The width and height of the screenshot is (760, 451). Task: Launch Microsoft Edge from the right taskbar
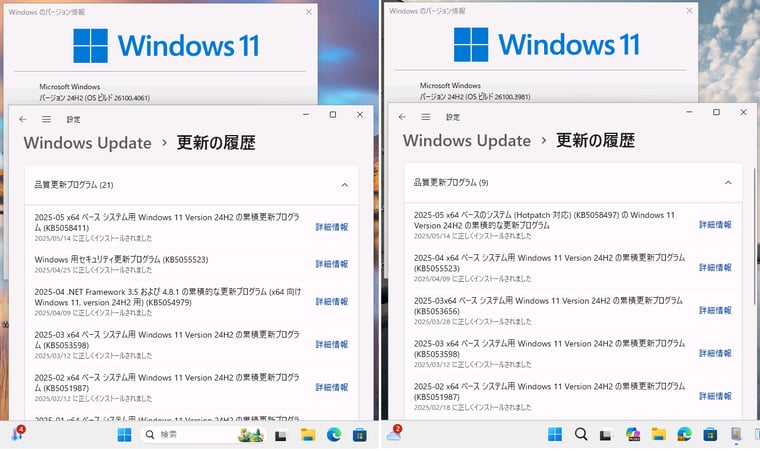click(x=684, y=434)
